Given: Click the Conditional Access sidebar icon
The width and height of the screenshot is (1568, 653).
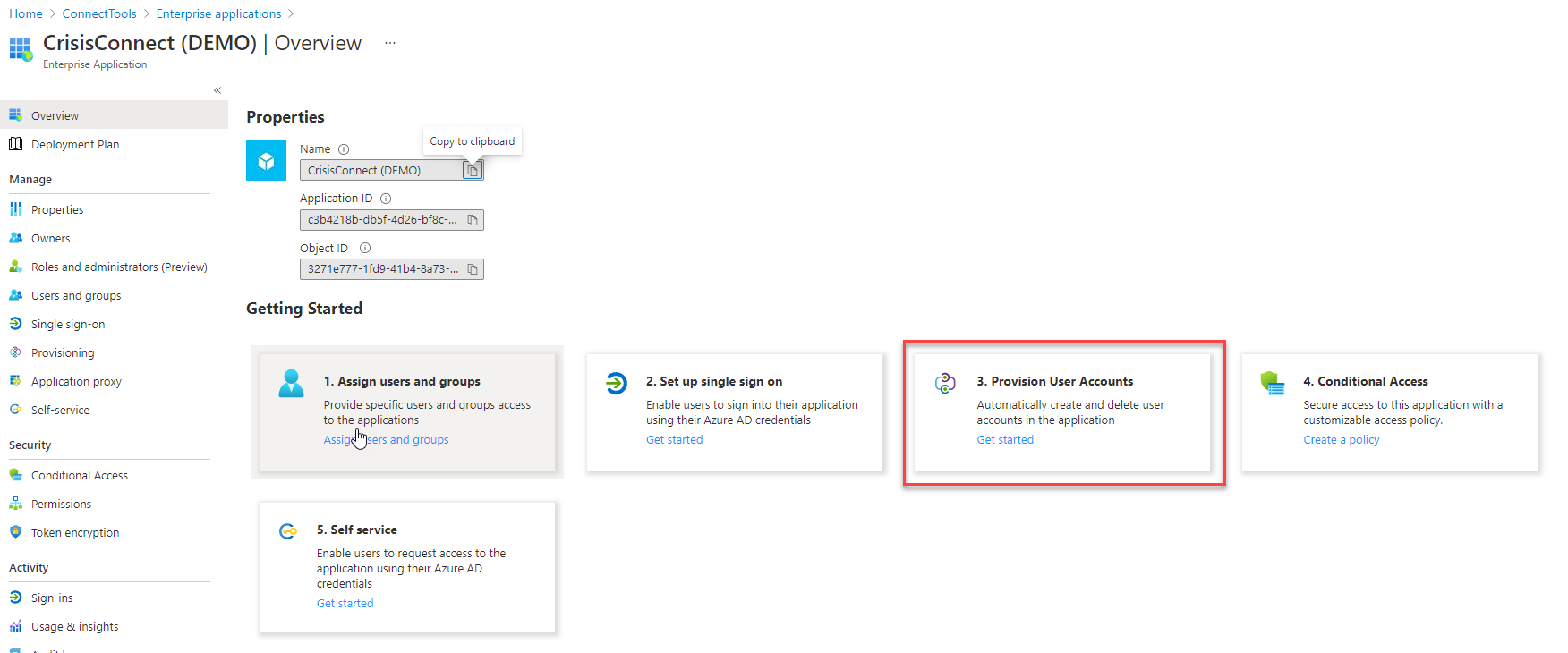Looking at the screenshot, I should coord(15,474).
